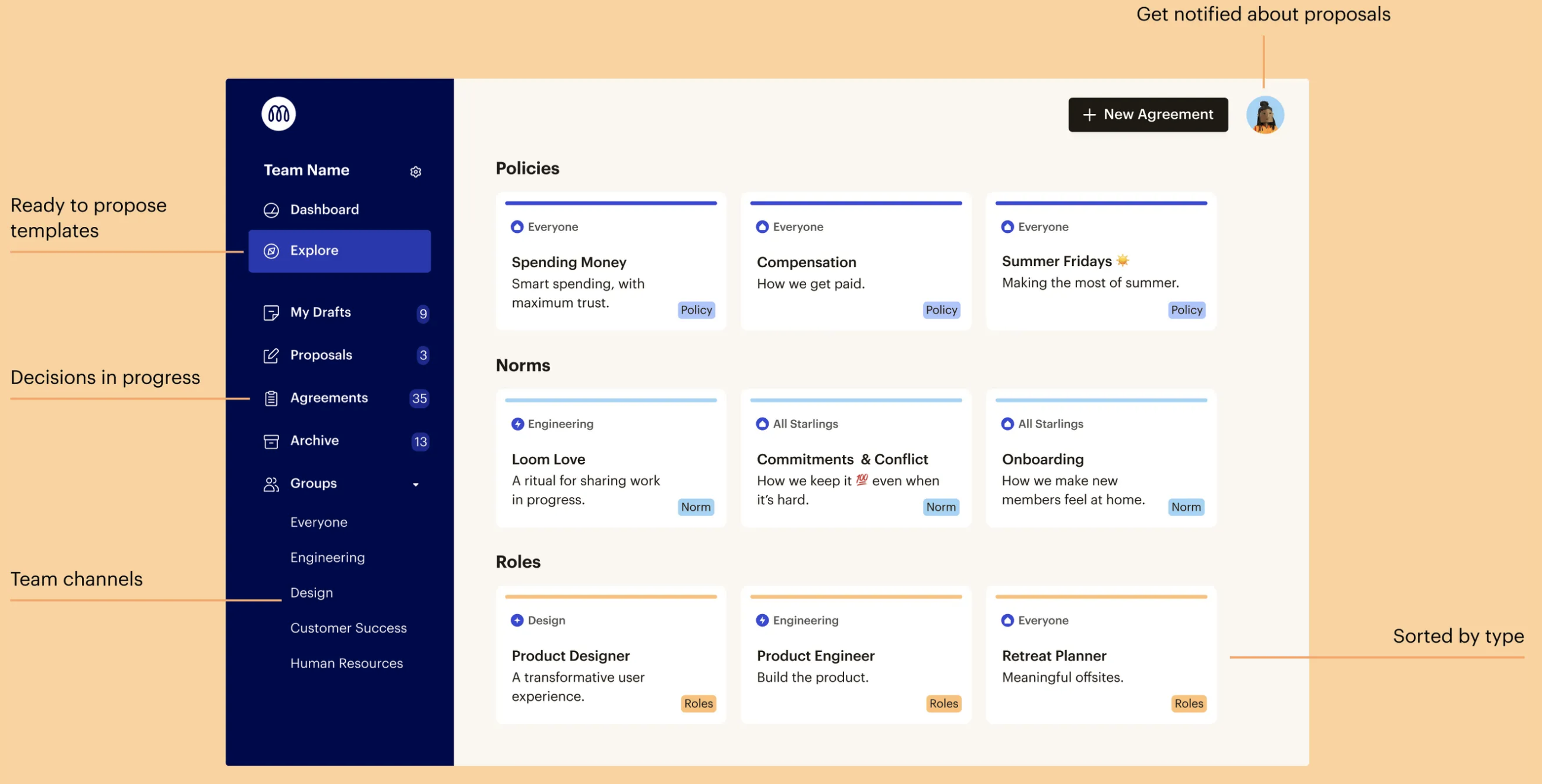Open the user profile avatar
The image size is (1542, 784).
click(x=1264, y=114)
